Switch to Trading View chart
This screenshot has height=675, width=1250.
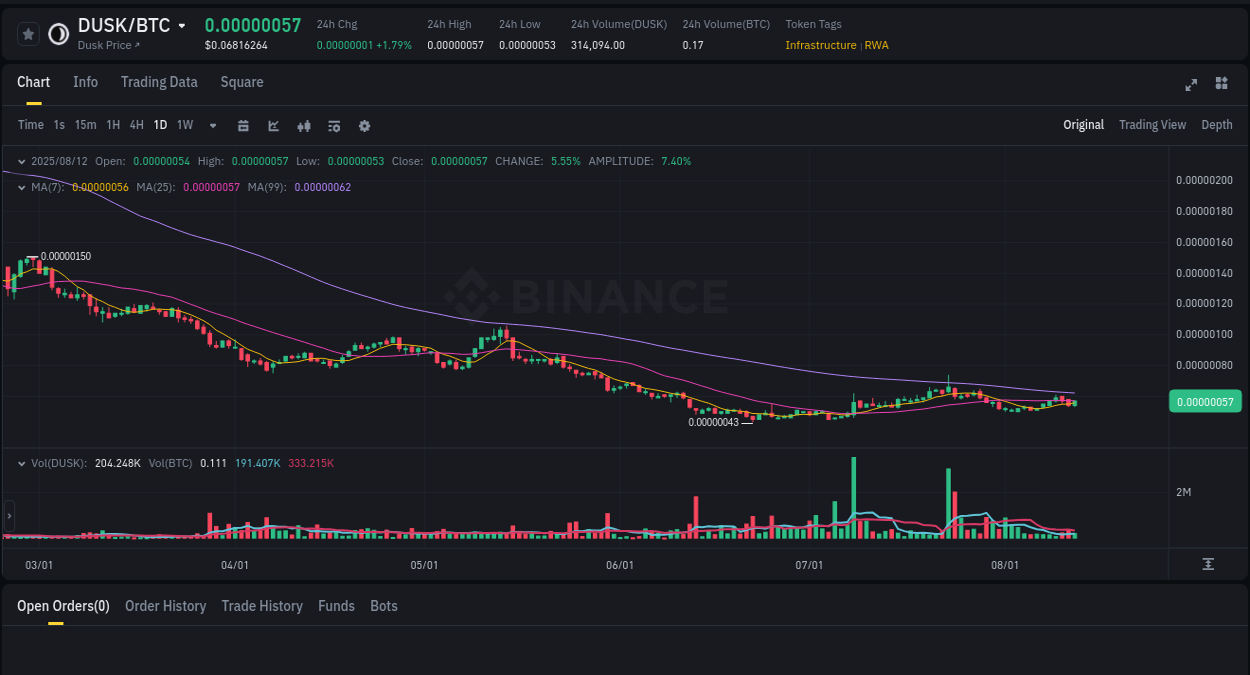[1152, 125]
